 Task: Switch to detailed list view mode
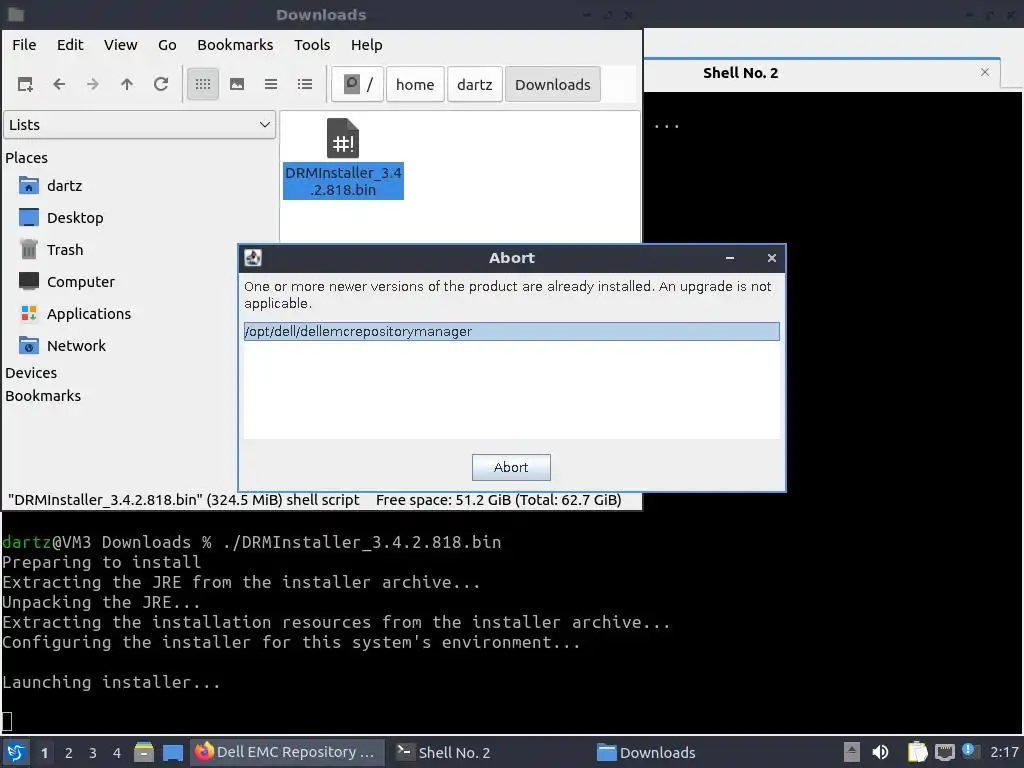pyautogui.click(x=305, y=84)
